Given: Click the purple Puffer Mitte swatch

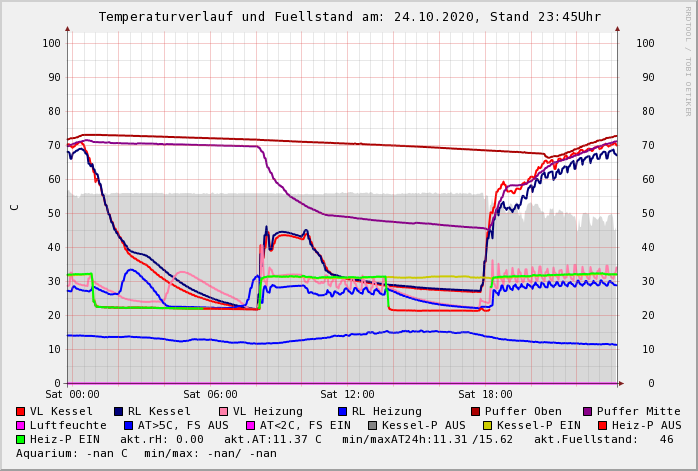Looking at the screenshot, I should coord(588,412).
